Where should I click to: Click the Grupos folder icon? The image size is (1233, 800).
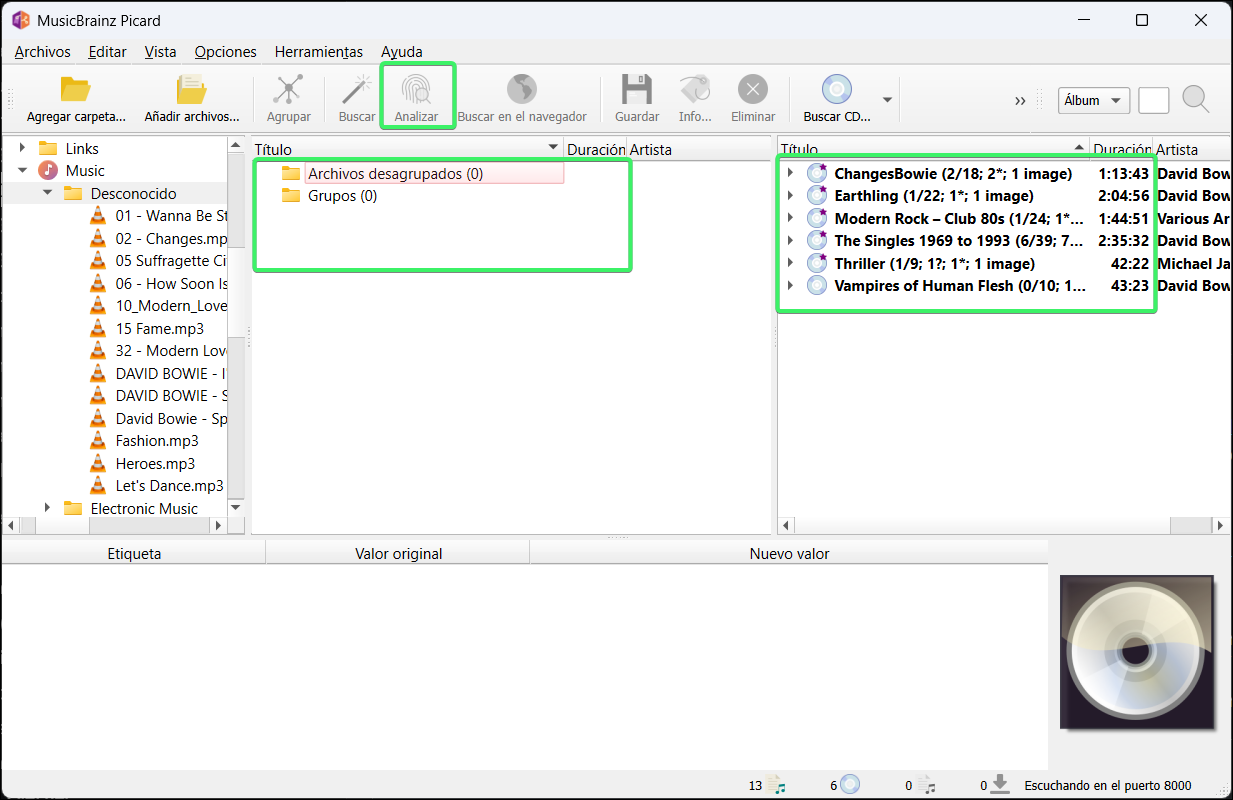click(x=291, y=195)
